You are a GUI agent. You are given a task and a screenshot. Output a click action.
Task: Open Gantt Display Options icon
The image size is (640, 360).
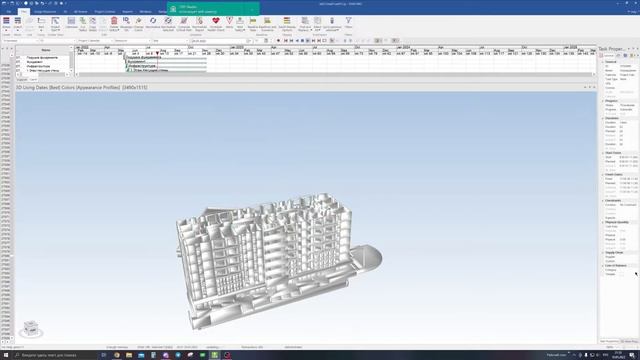coord(287,24)
